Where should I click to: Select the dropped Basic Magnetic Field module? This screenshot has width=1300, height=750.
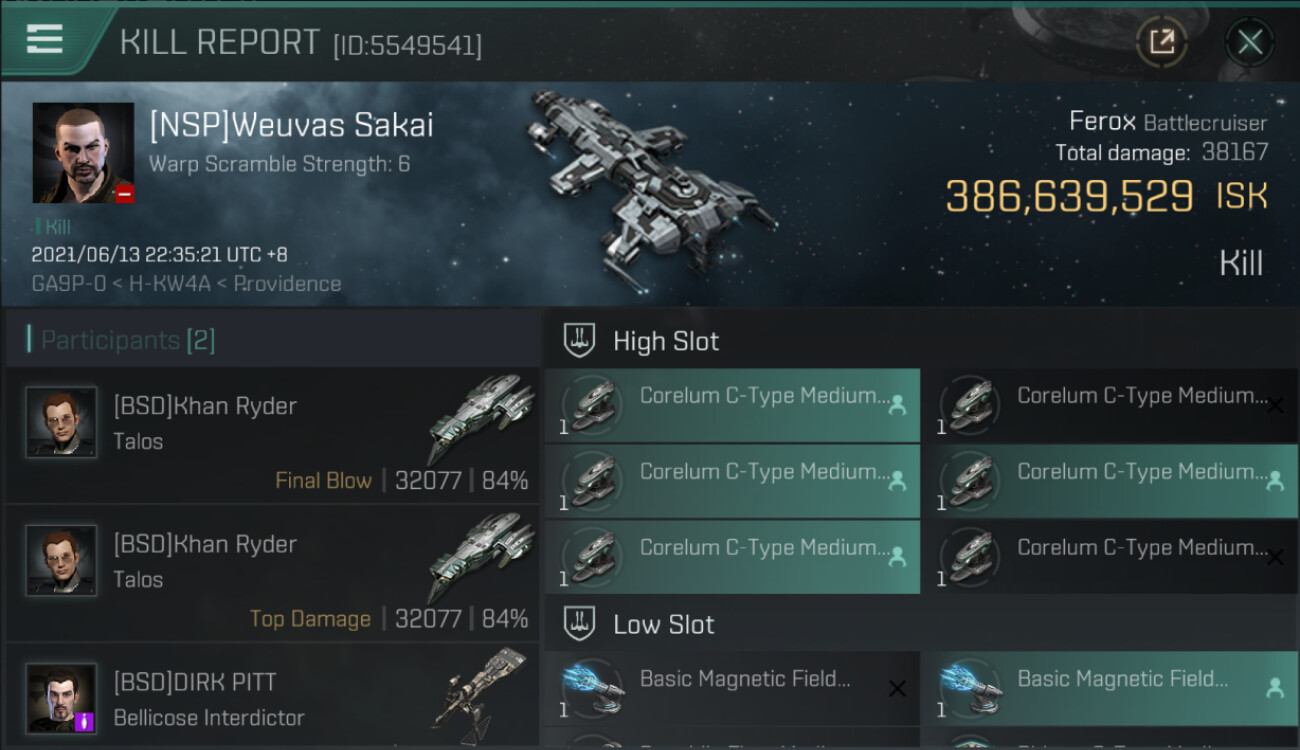(1110, 688)
